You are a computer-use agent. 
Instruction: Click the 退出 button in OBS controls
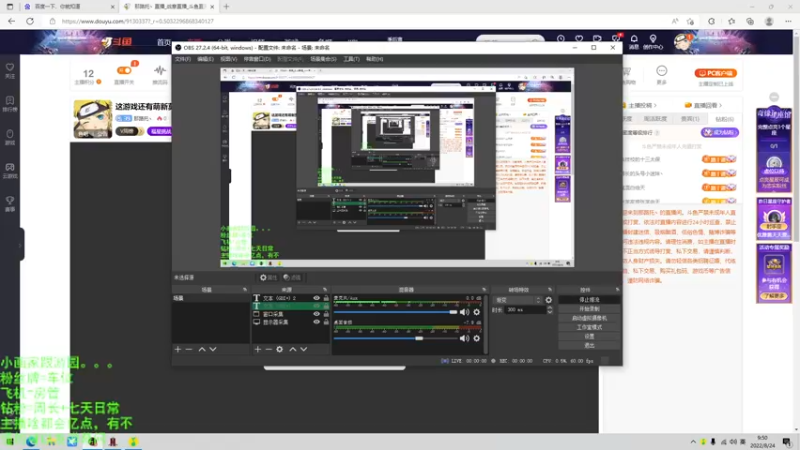pyautogui.click(x=589, y=345)
